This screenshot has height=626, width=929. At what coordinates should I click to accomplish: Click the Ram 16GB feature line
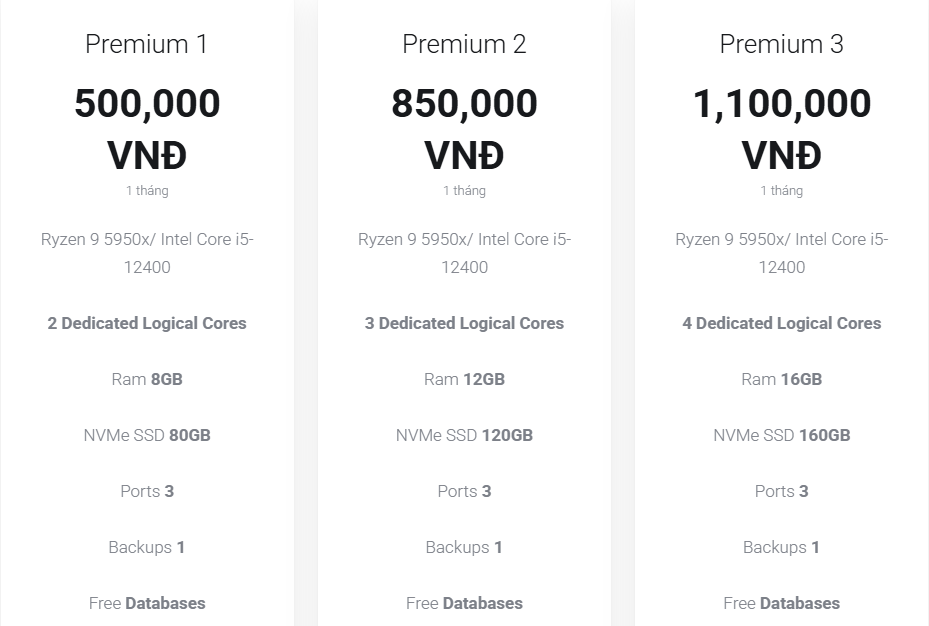click(x=781, y=379)
